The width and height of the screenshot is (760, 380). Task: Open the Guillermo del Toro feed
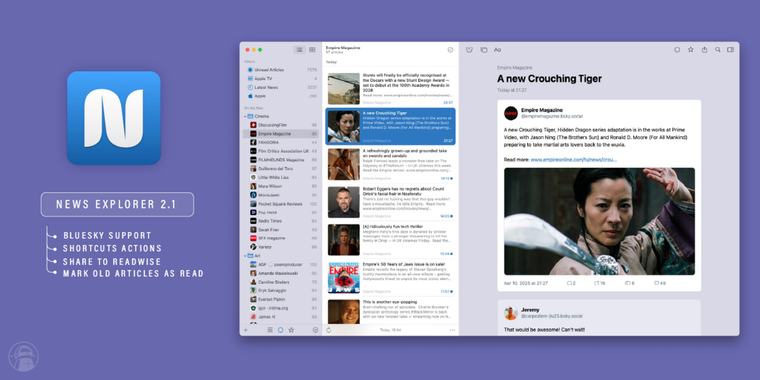pyautogui.click(x=282, y=169)
